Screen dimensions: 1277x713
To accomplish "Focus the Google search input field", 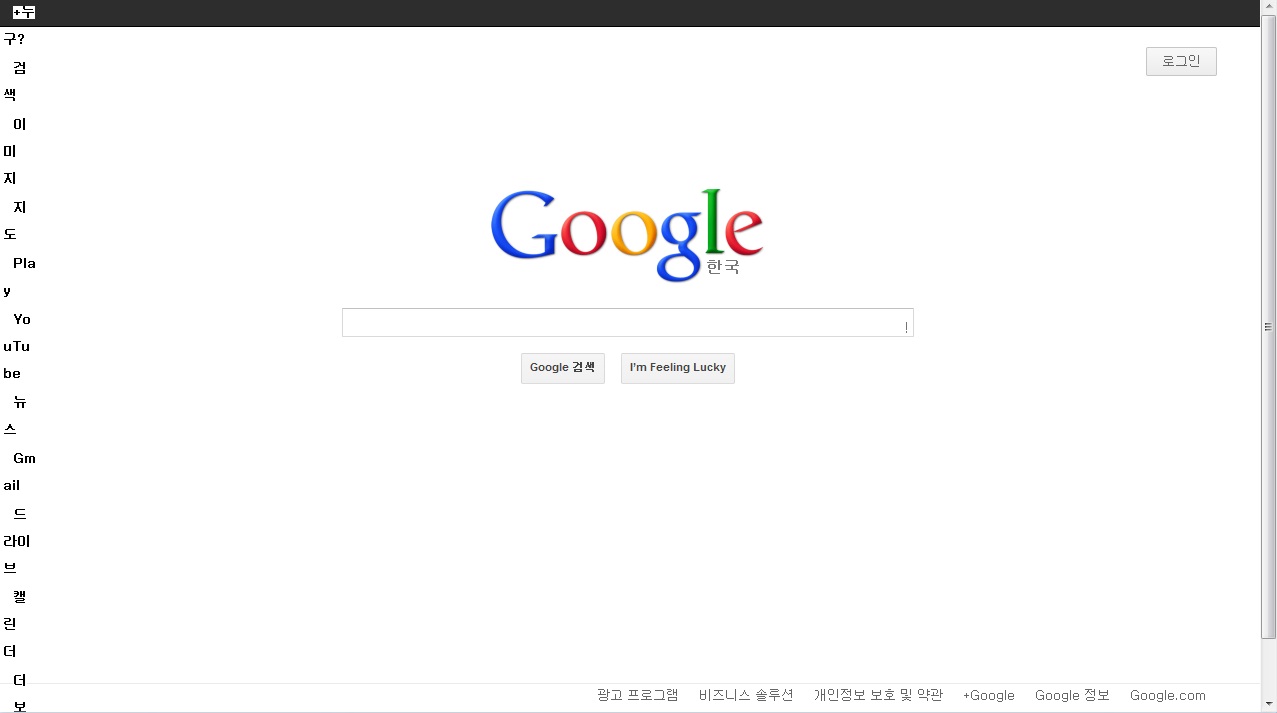I will click(627, 322).
